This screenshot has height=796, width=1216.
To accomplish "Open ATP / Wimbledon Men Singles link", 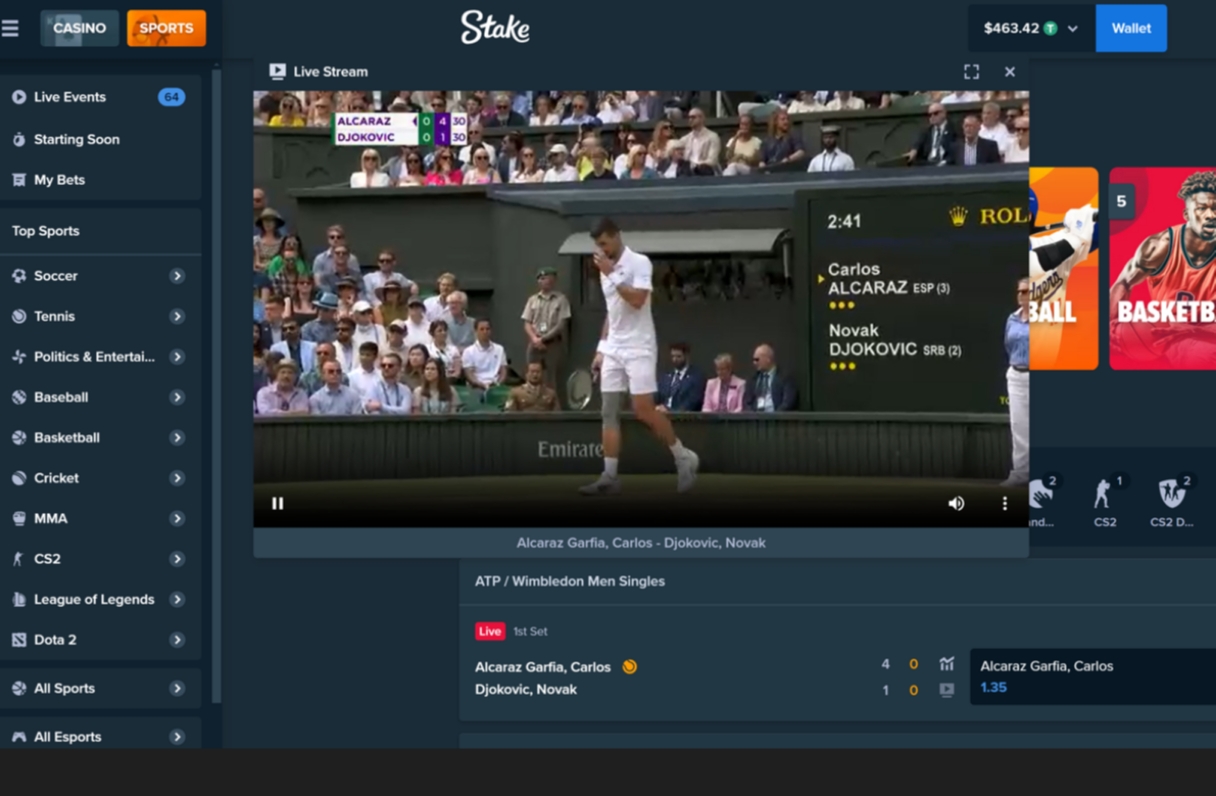I will coord(570,581).
